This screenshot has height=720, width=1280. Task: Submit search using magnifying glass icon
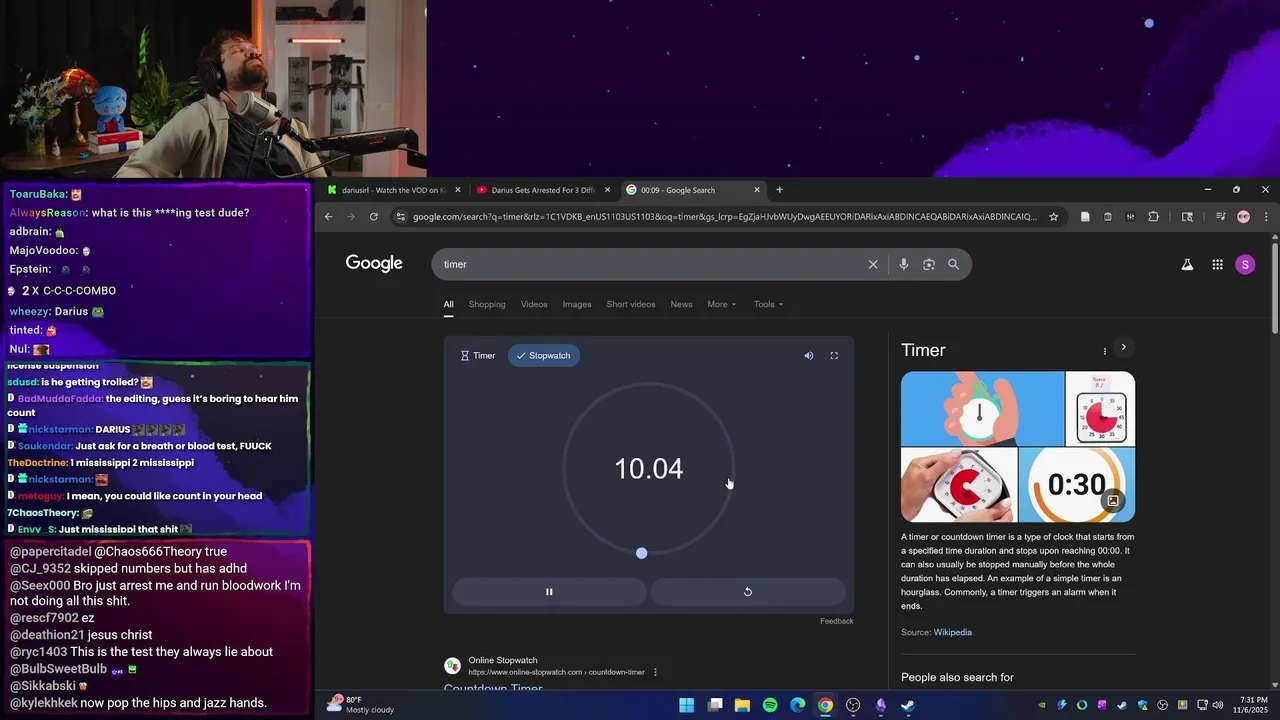(x=953, y=264)
